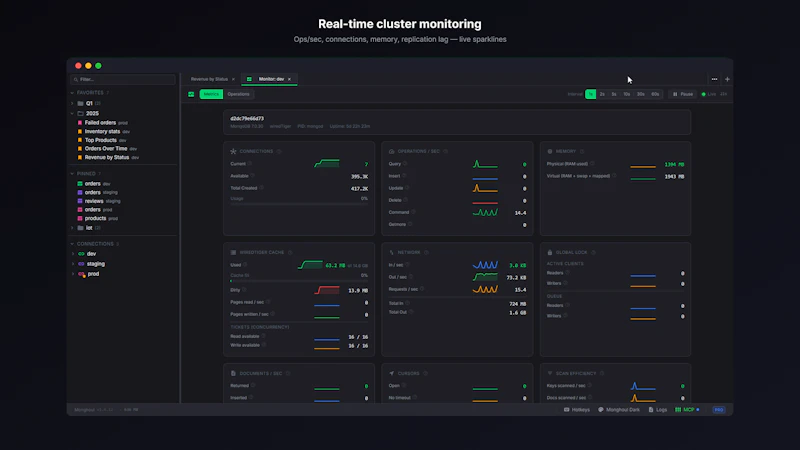Viewport: 800px width, 450px height.
Task: Click the info icon next to Requests / sec
Action: 422,289
